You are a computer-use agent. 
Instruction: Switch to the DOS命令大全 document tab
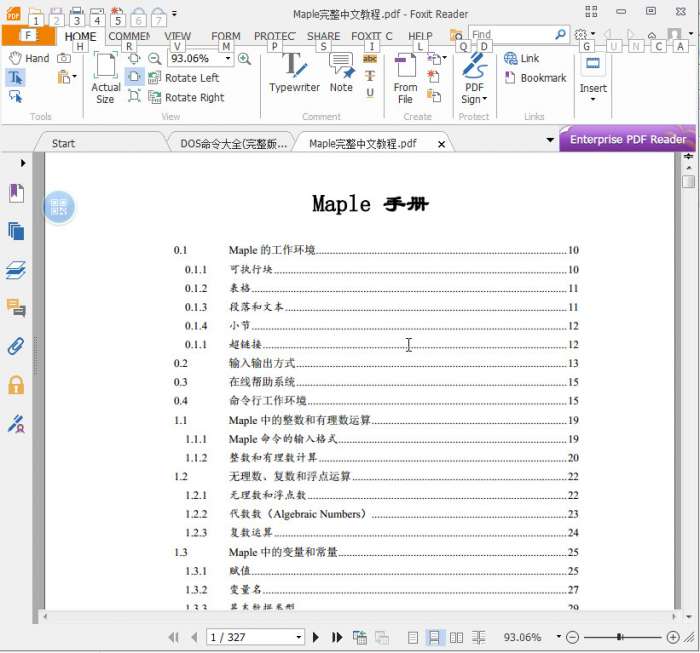coord(233,144)
